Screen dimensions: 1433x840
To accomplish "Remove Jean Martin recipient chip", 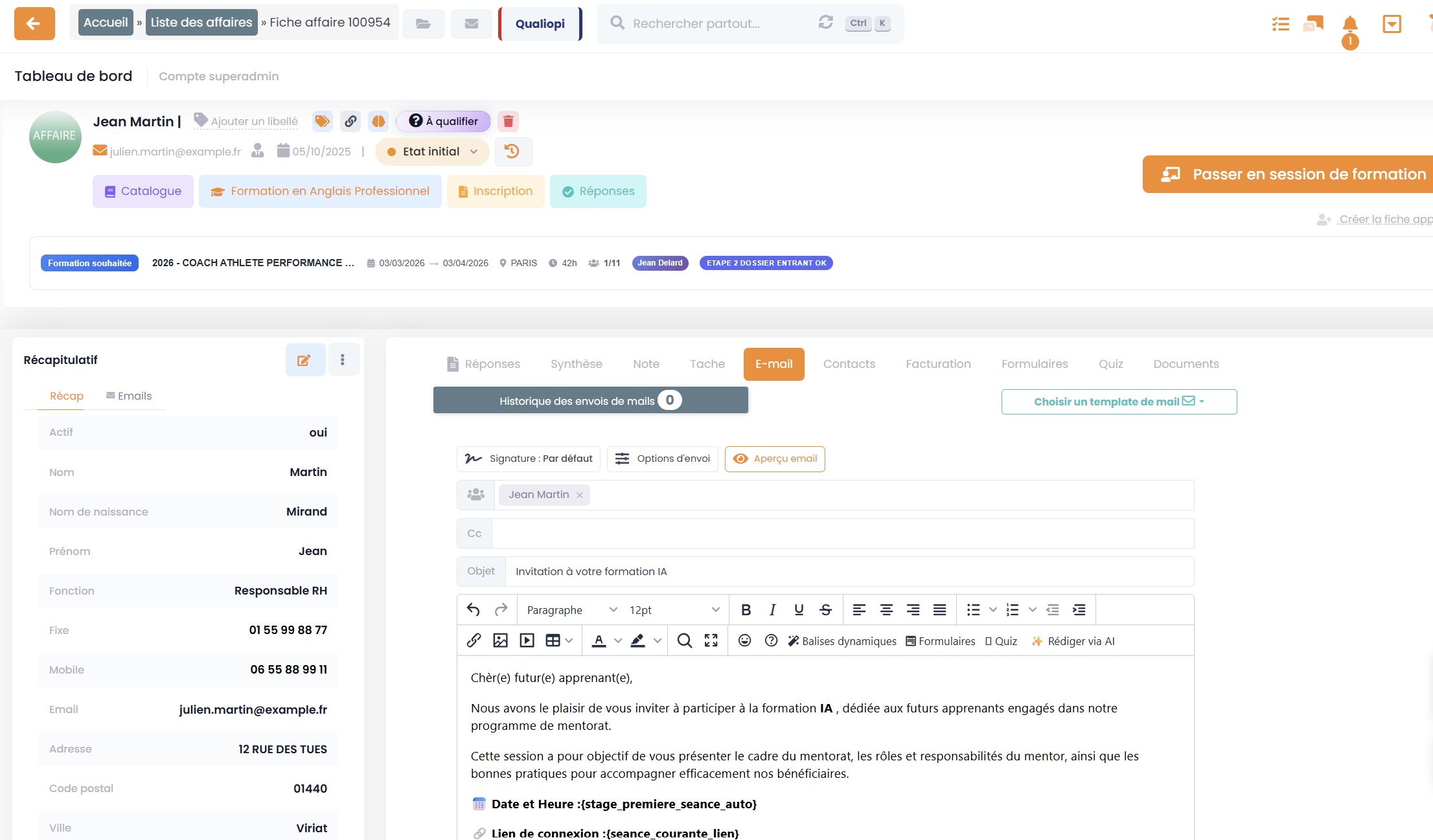I will [580, 495].
